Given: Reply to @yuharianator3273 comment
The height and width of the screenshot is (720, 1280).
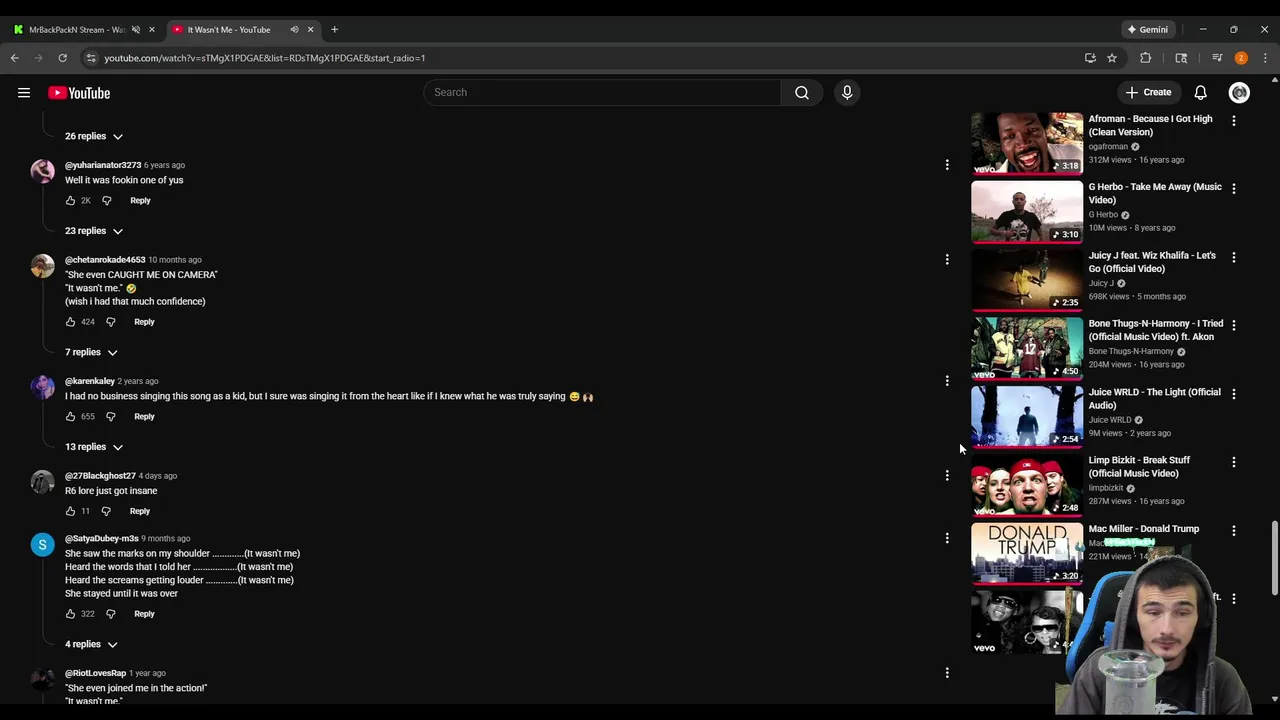Looking at the screenshot, I should 140,200.
